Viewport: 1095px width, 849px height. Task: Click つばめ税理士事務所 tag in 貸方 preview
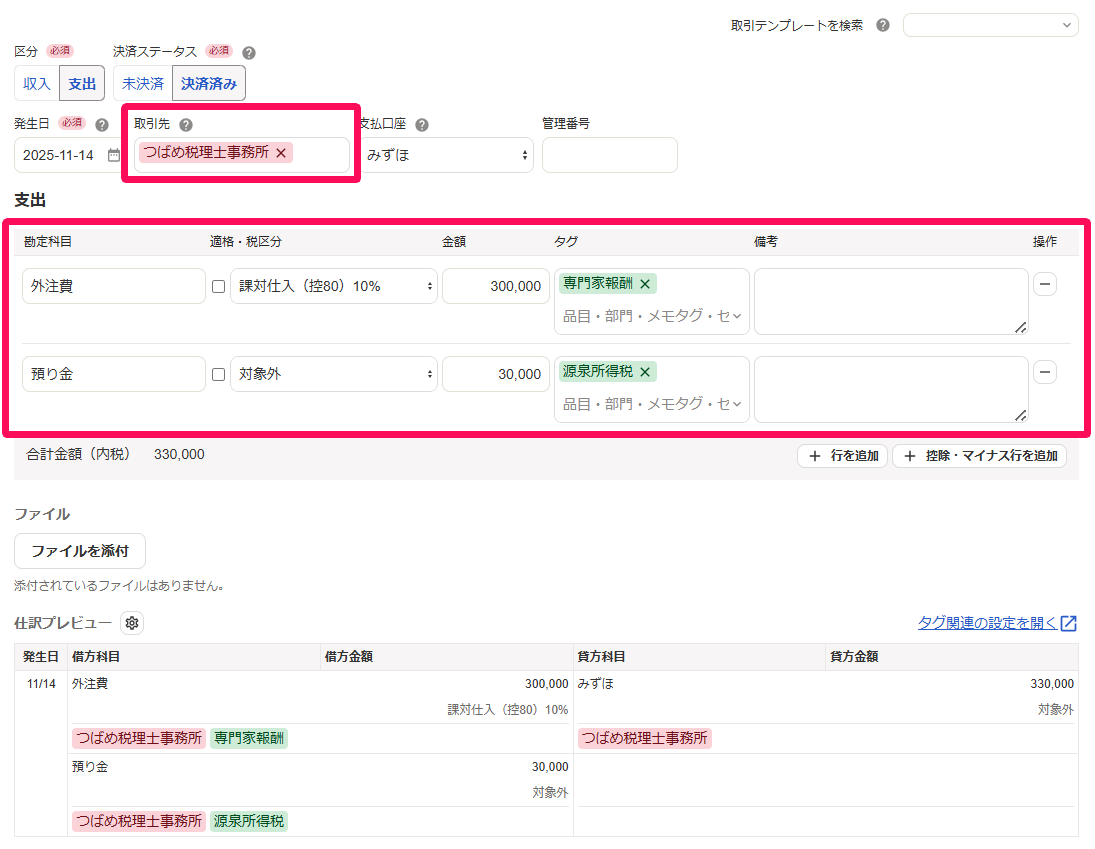(x=645, y=738)
